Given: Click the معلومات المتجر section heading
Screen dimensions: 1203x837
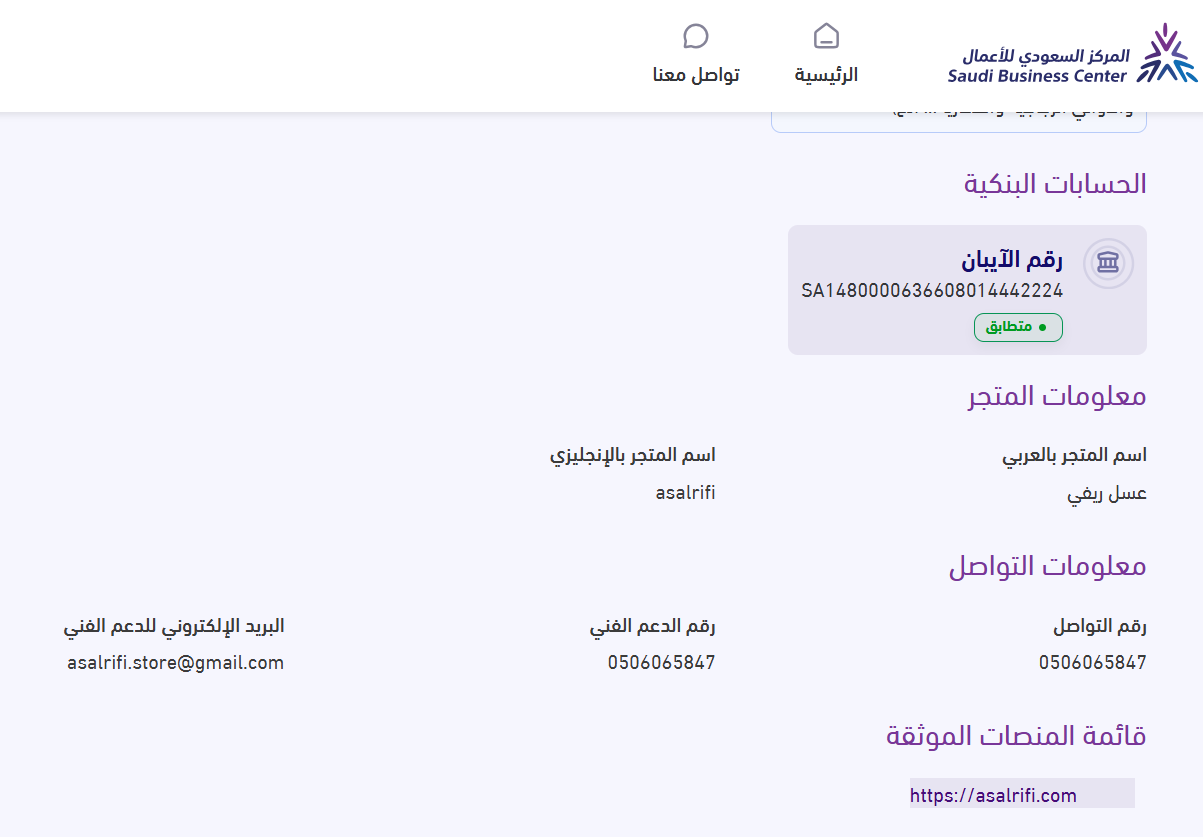Looking at the screenshot, I should click(x=1056, y=396).
